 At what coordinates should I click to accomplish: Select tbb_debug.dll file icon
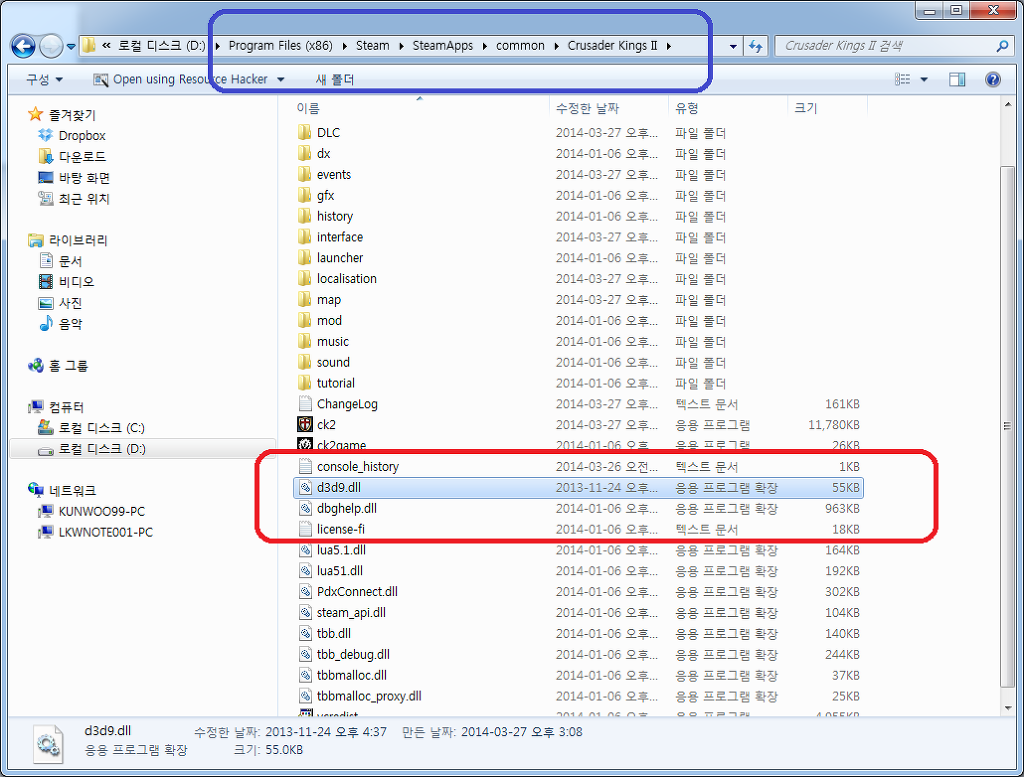pyautogui.click(x=305, y=654)
